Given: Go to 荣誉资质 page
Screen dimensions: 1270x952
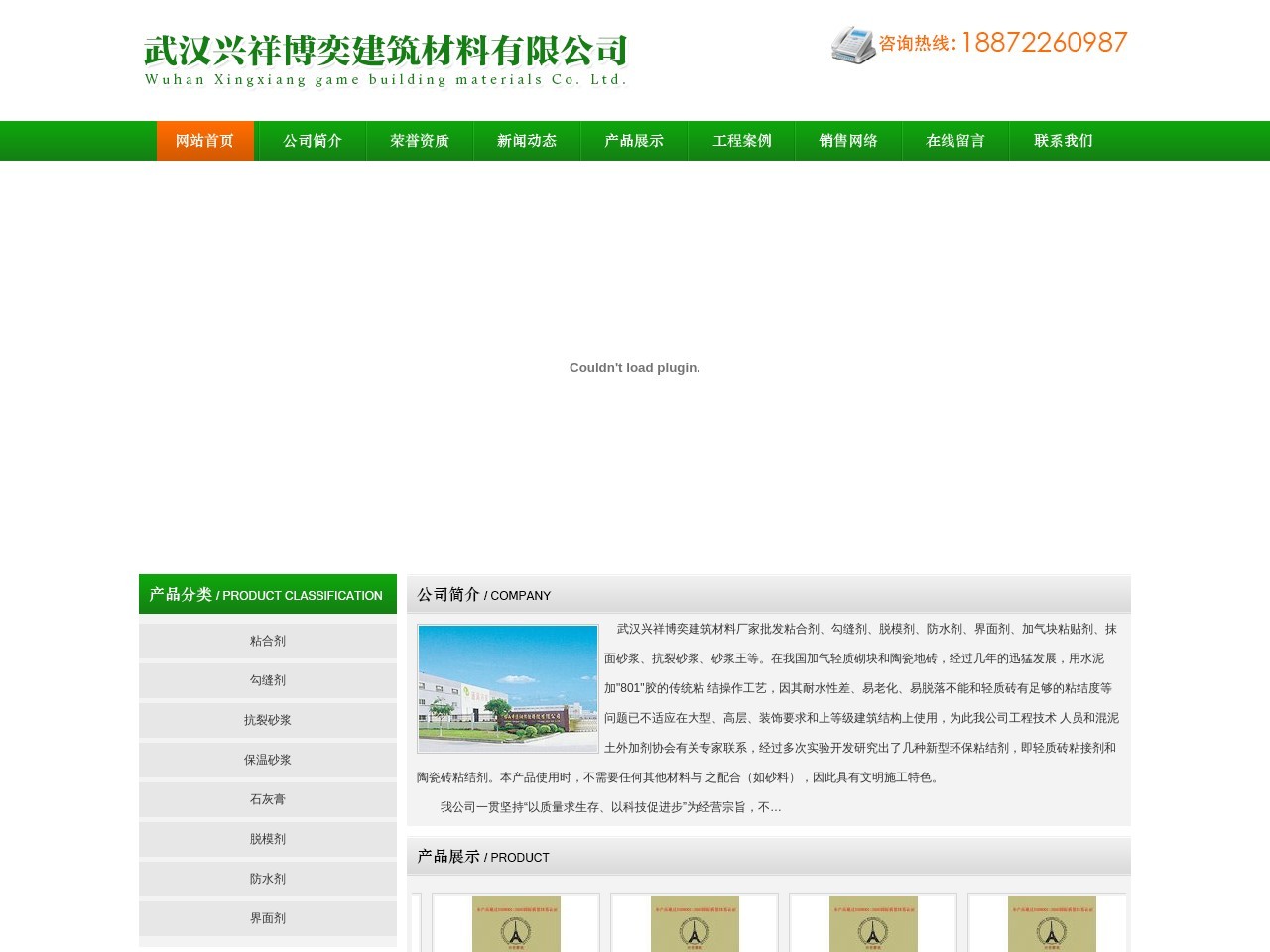Looking at the screenshot, I should tap(420, 141).
